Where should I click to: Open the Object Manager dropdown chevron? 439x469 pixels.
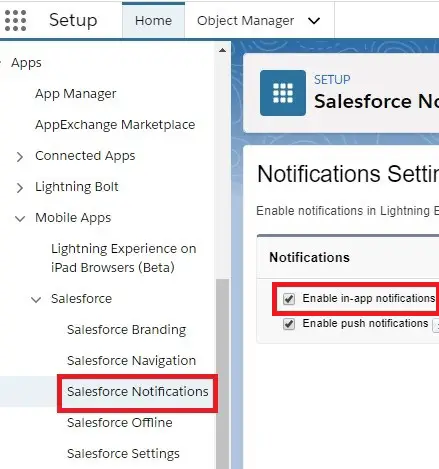coord(314,21)
